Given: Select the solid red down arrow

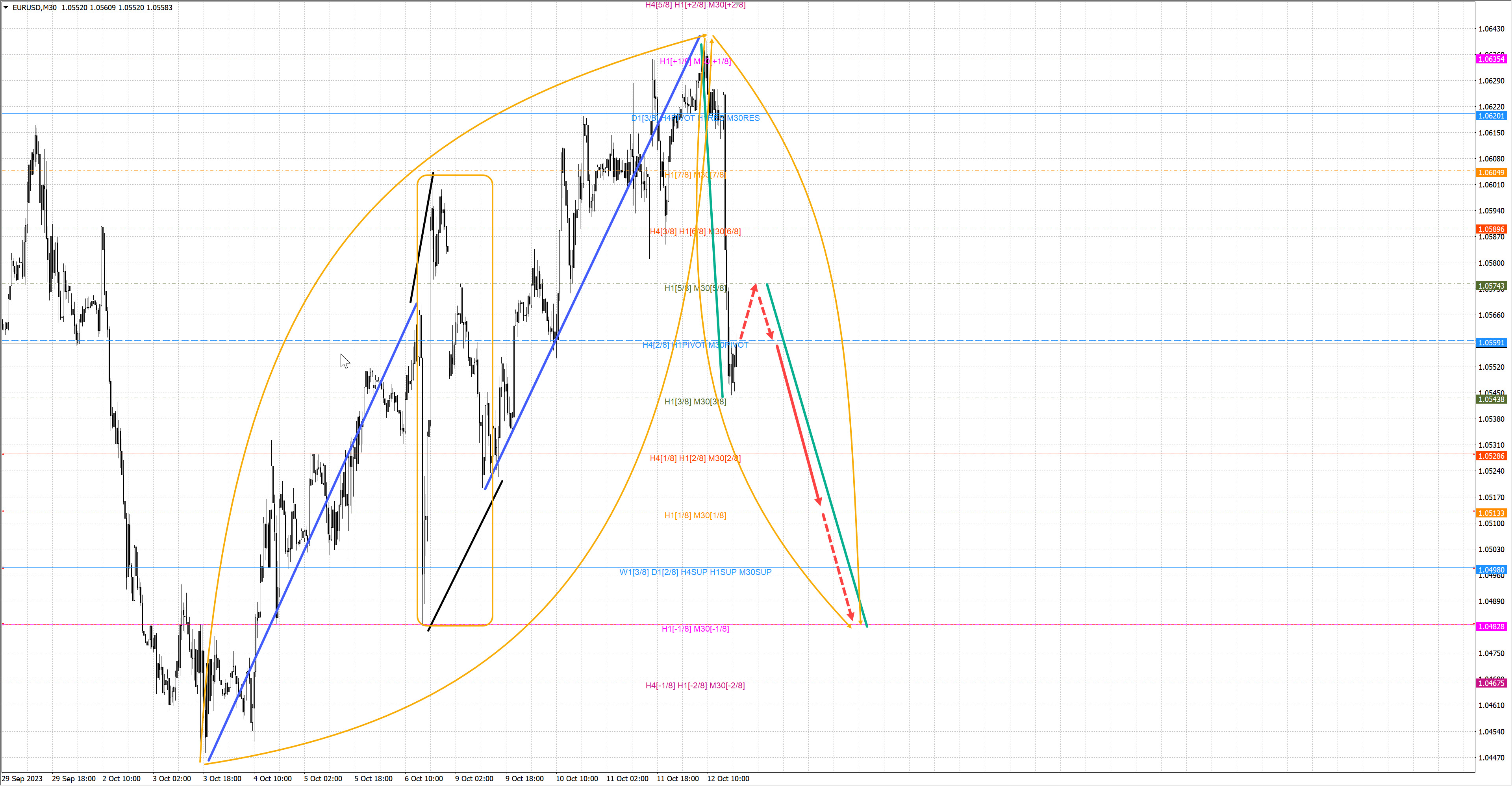Looking at the screenshot, I should (x=798, y=426).
